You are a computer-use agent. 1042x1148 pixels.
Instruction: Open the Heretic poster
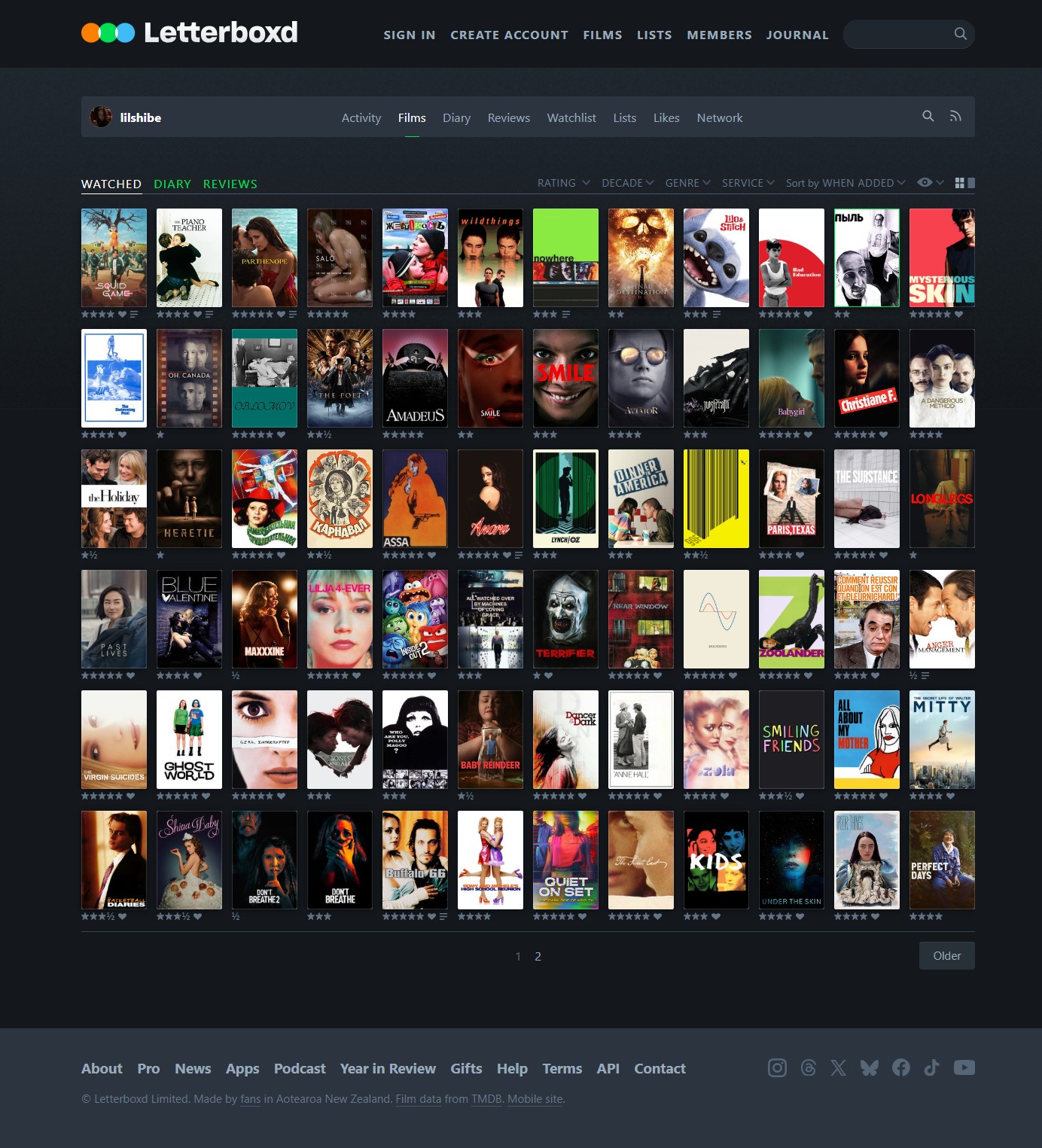point(189,498)
